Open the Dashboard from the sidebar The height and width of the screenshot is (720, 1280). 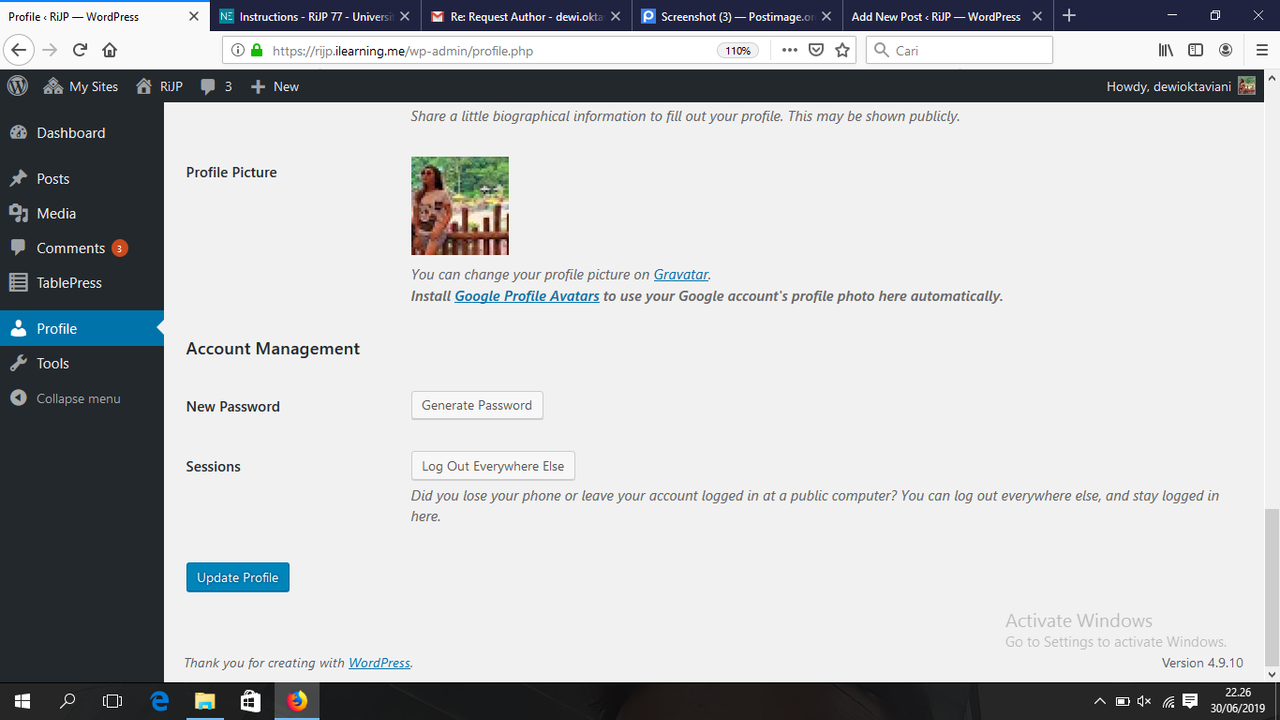click(70, 132)
